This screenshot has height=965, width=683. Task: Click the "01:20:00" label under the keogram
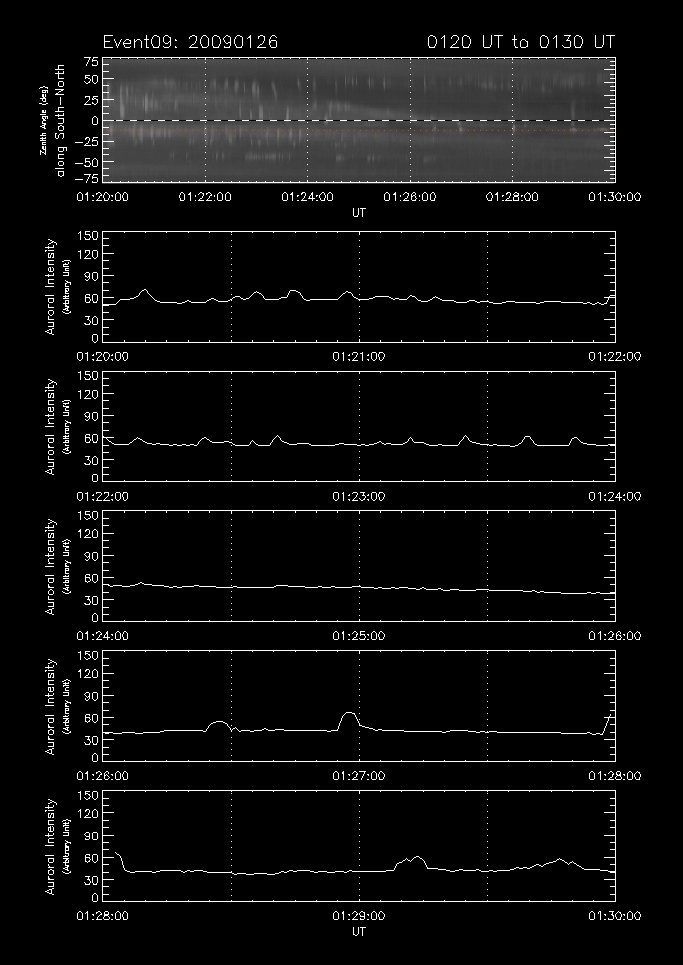click(x=102, y=197)
